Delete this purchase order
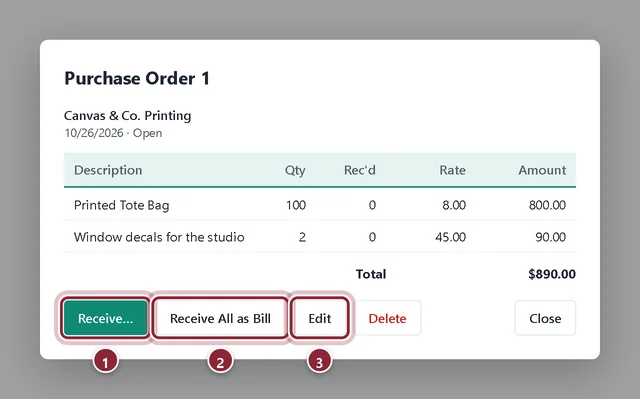This screenshot has width=640, height=399. click(x=387, y=318)
